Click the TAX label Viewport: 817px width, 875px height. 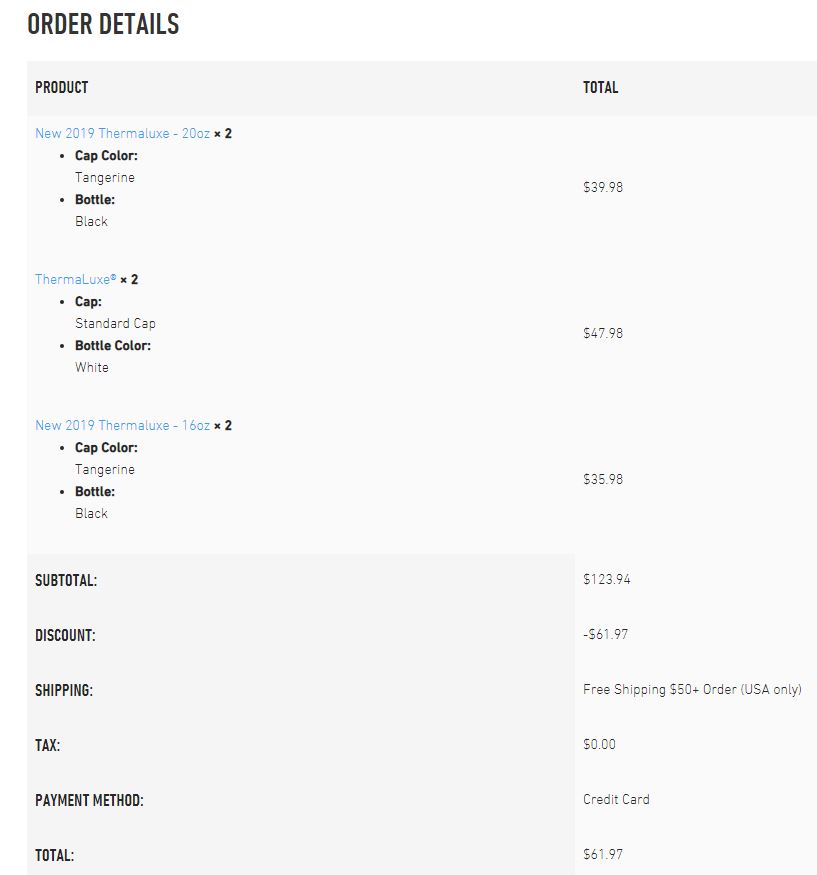[48, 745]
